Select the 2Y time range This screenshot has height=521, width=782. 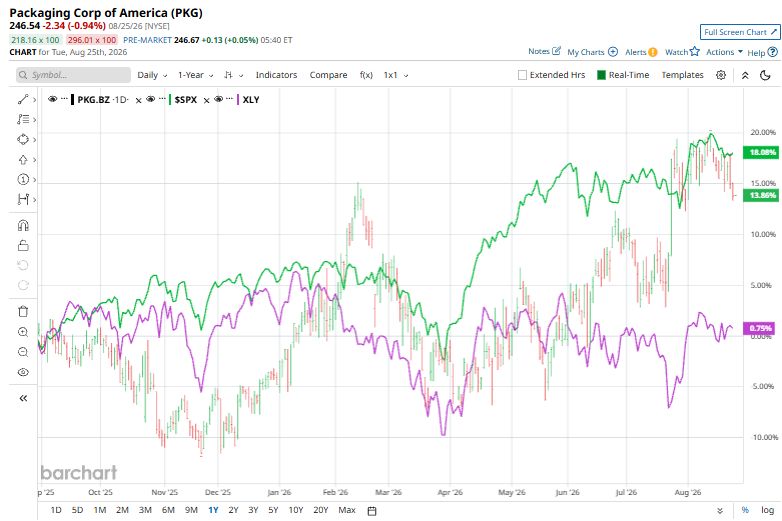click(x=233, y=510)
